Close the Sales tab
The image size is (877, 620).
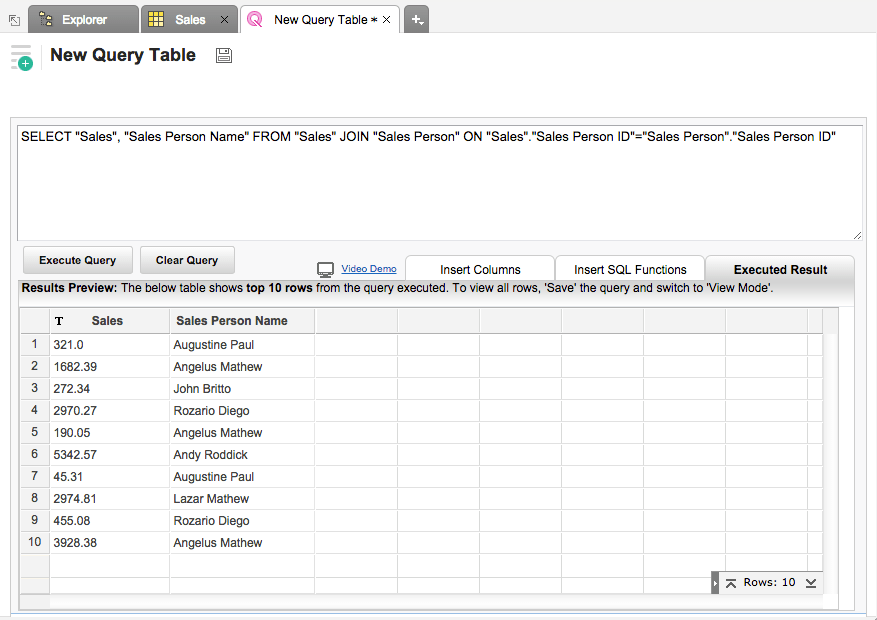[223, 18]
